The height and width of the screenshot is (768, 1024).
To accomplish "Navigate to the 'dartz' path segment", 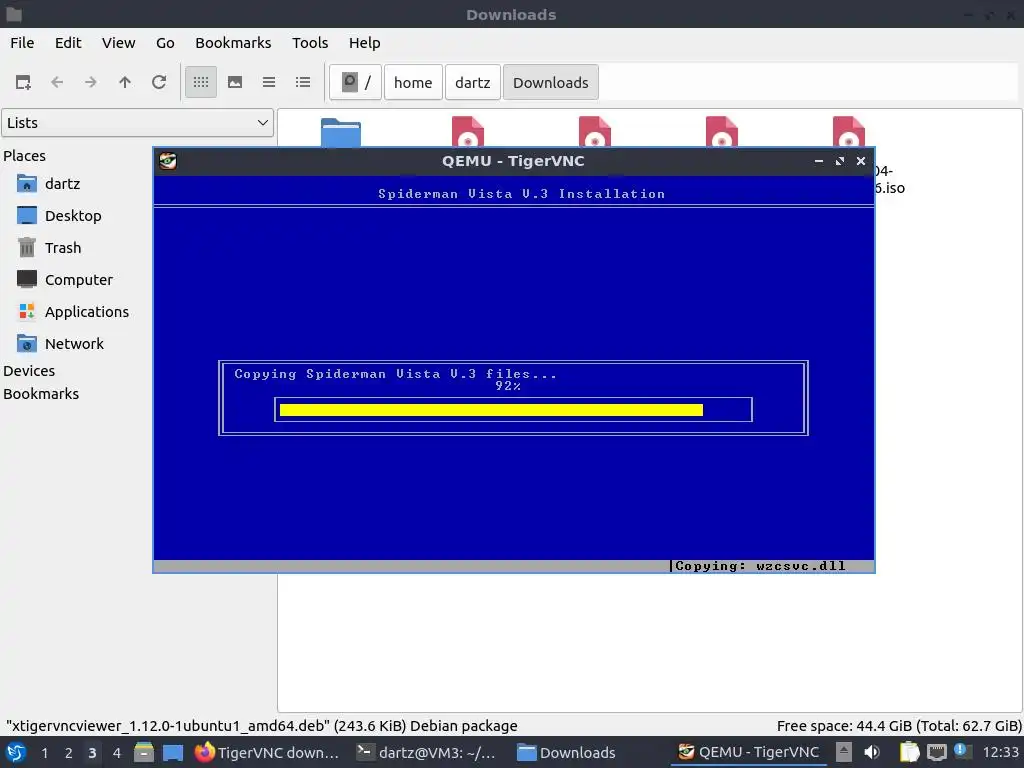I will click(x=472, y=82).
